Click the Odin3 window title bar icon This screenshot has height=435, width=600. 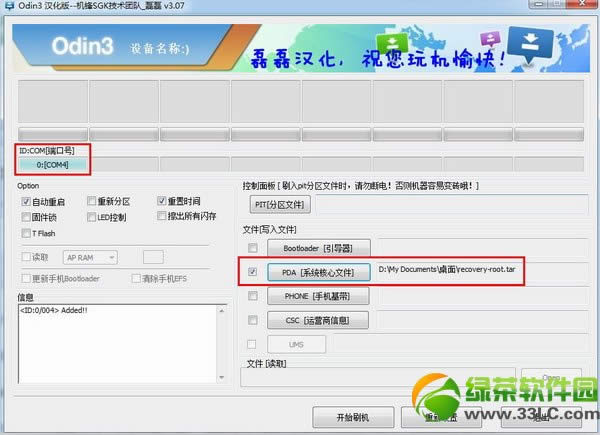pos(8,5)
